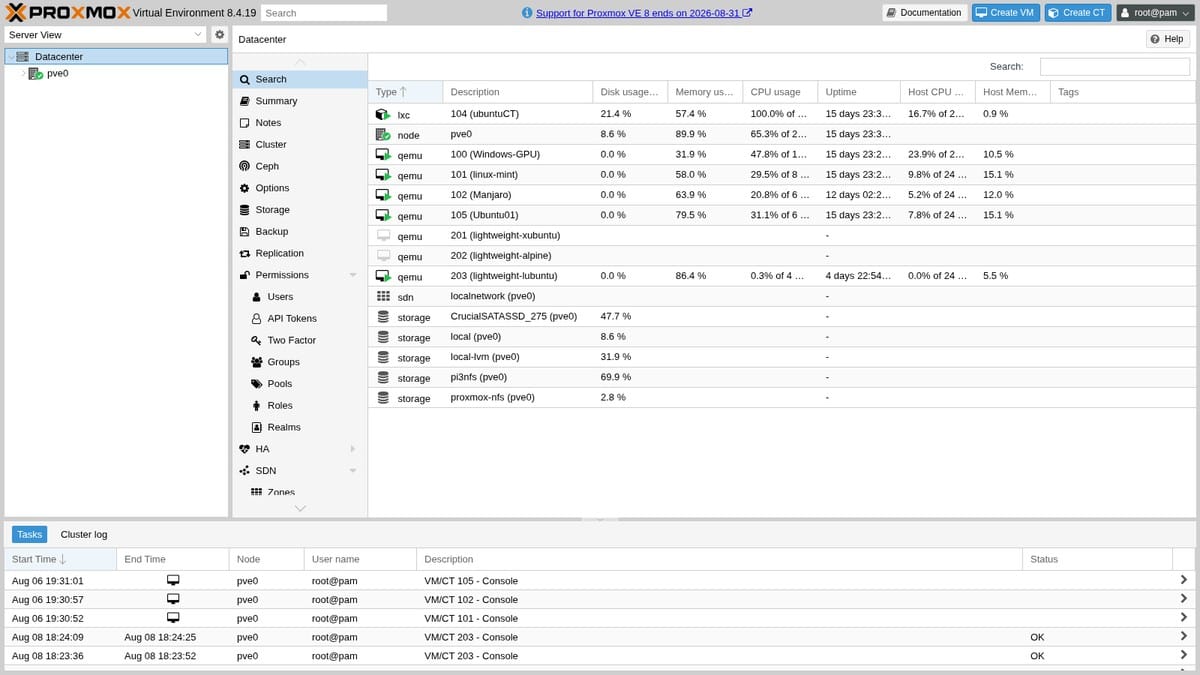Screen dimensions: 1200x675
Task: Open the root@pam user menu
Action: [1155, 13]
